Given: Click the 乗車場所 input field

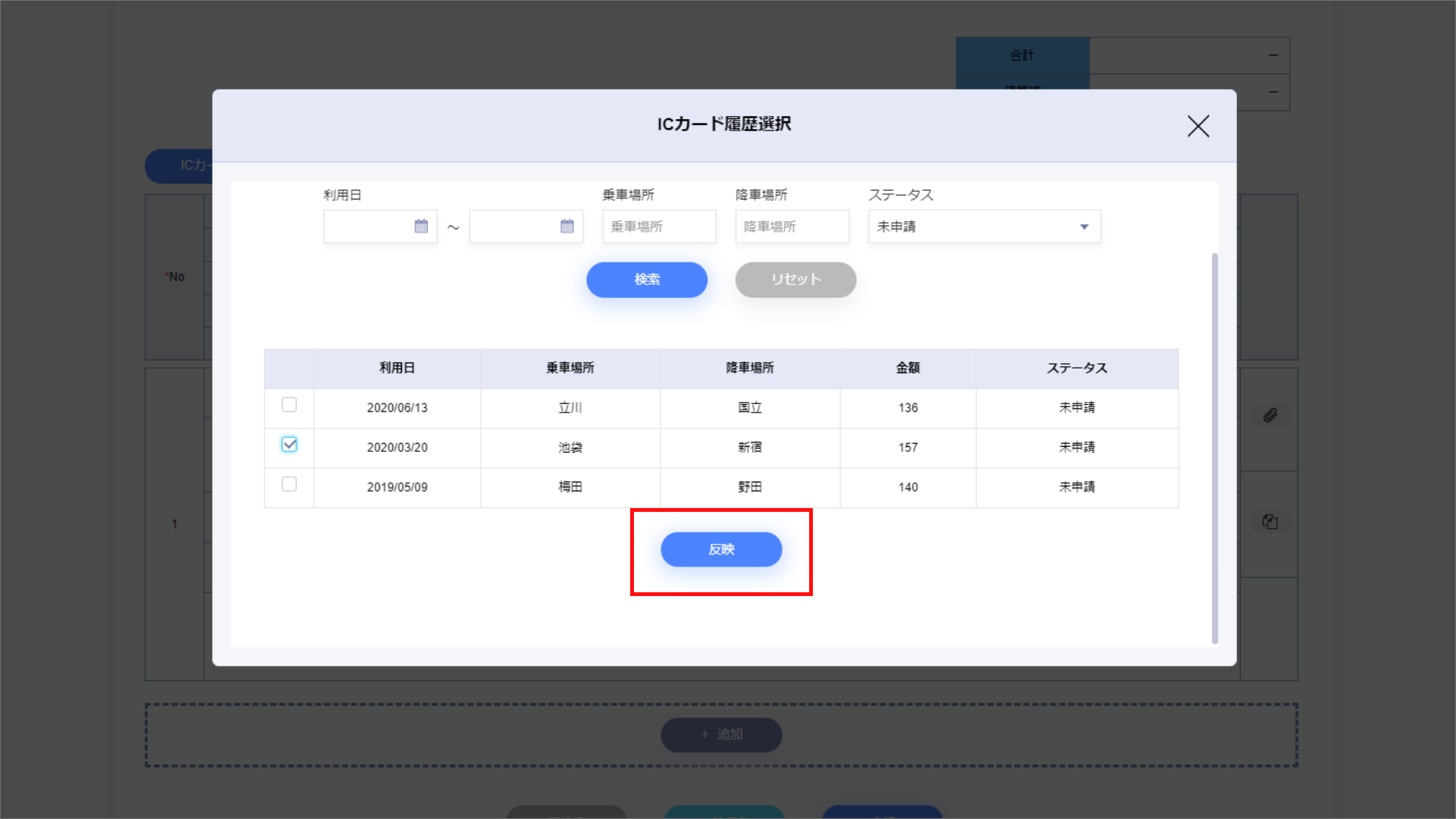Looking at the screenshot, I should (658, 226).
